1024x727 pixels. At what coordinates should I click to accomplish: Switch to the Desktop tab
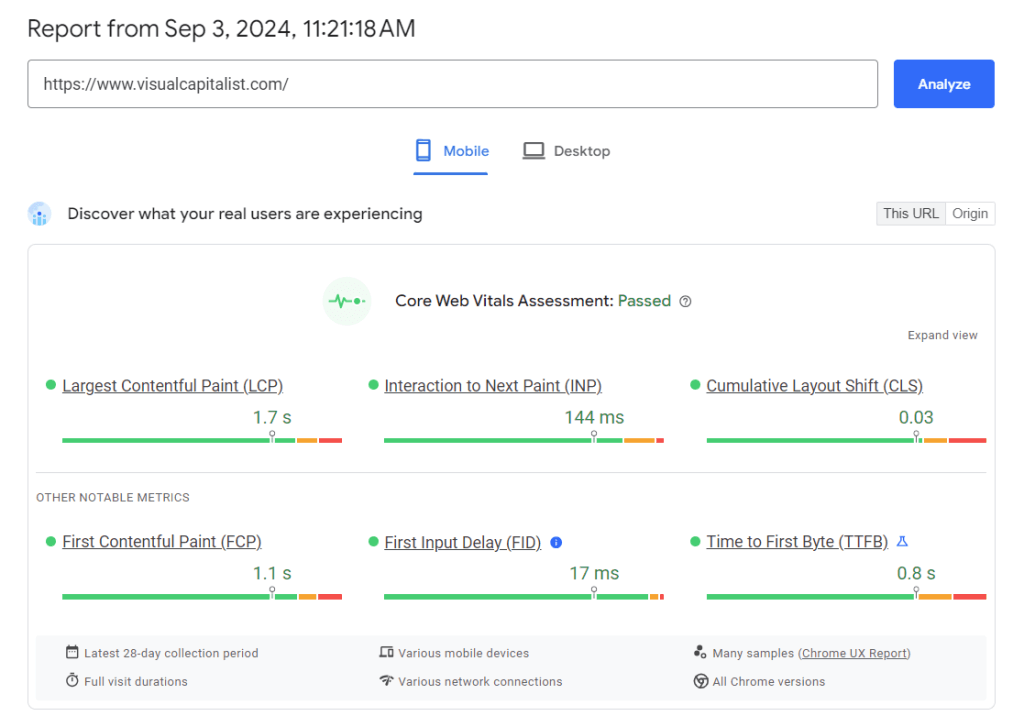(566, 150)
